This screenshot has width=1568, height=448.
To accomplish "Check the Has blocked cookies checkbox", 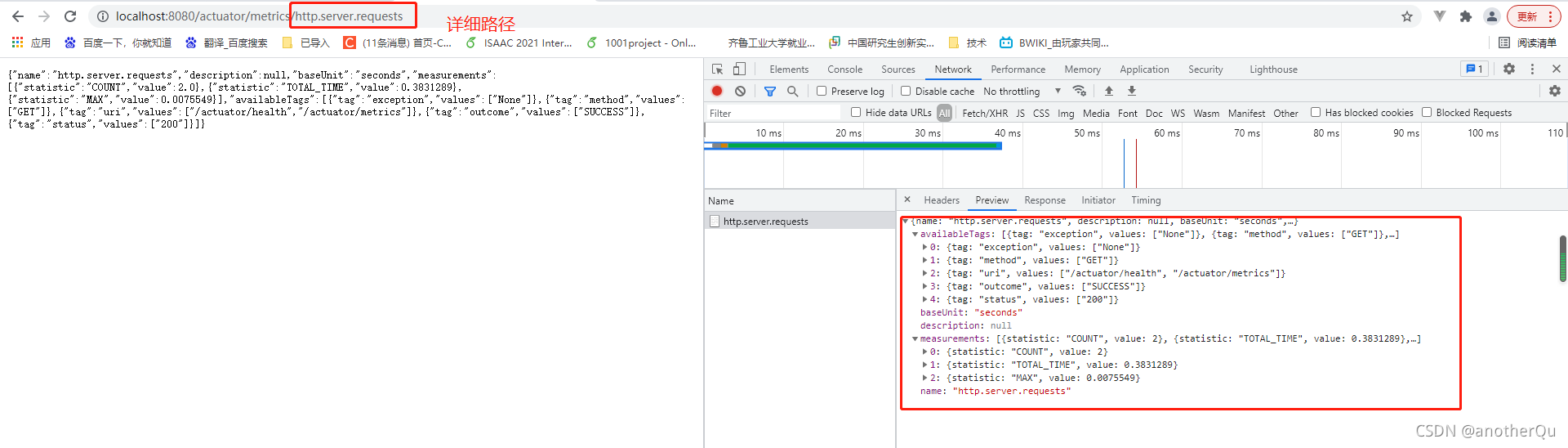I will click(1316, 112).
